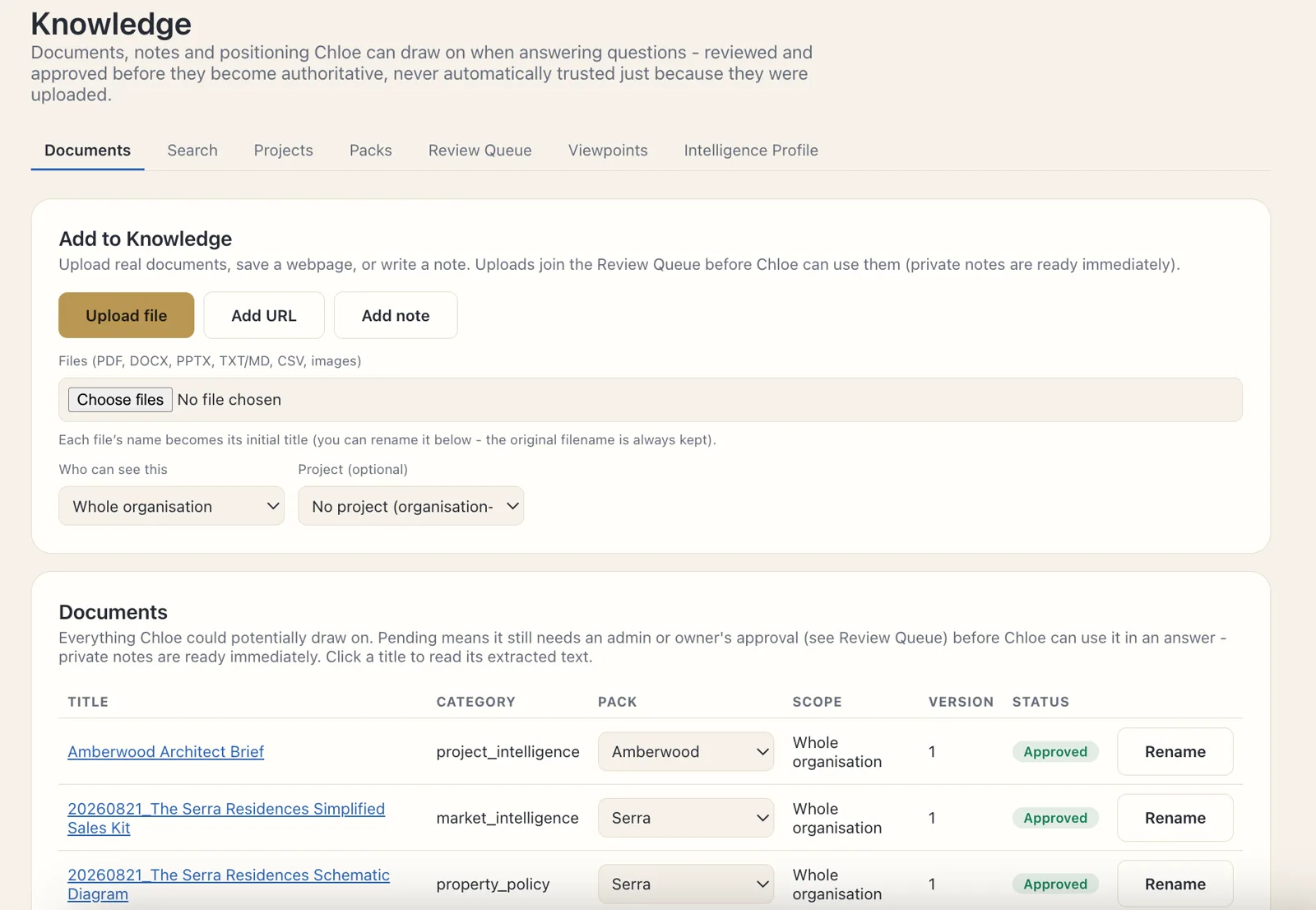Open Serra Residences Simplified Sales Kit link
The image size is (1316, 910).
point(226,818)
